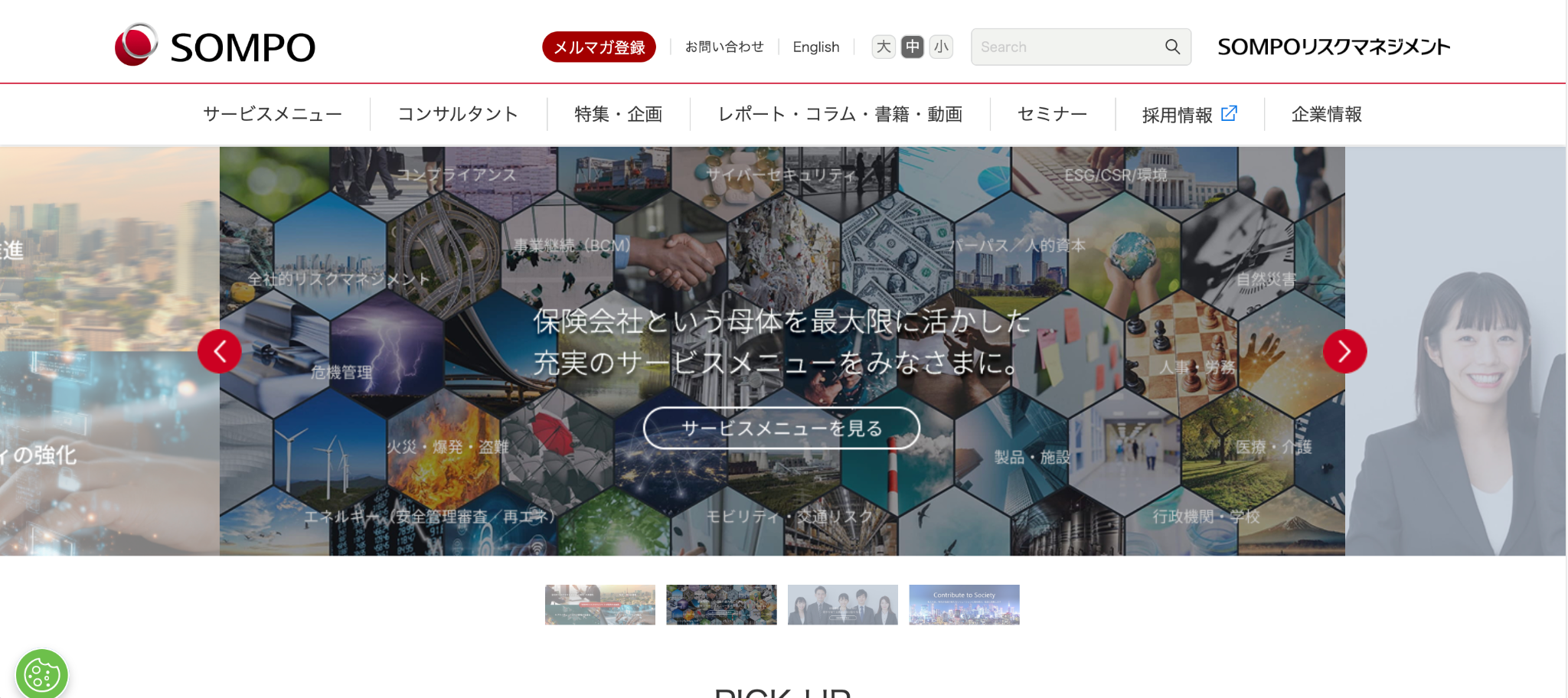Expand the レポート・コラム・書籍・動画 menu
The image size is (1568, 698).
[x=840, y=114]
